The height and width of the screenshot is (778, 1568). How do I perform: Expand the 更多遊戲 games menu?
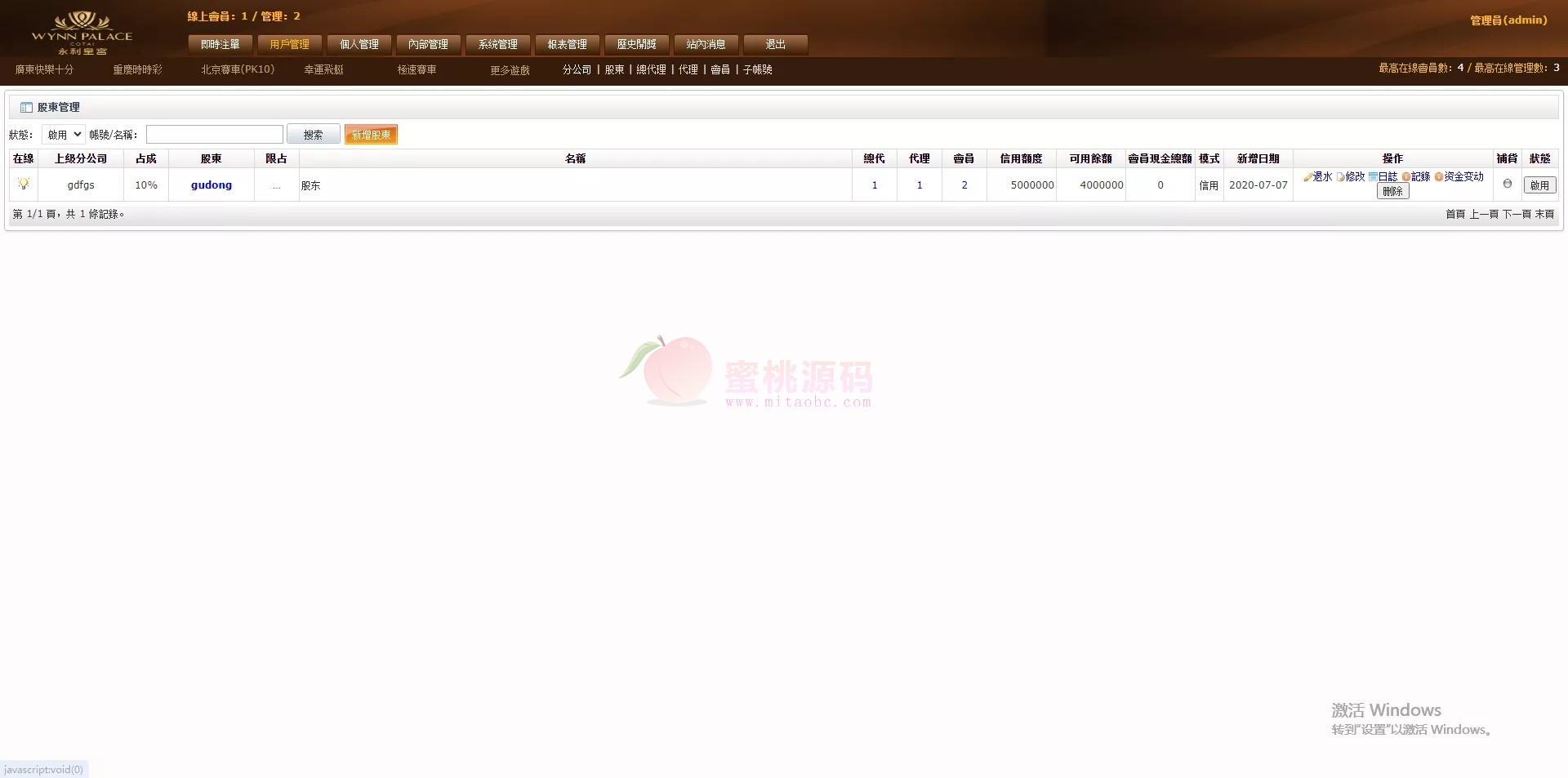[510, 70]
